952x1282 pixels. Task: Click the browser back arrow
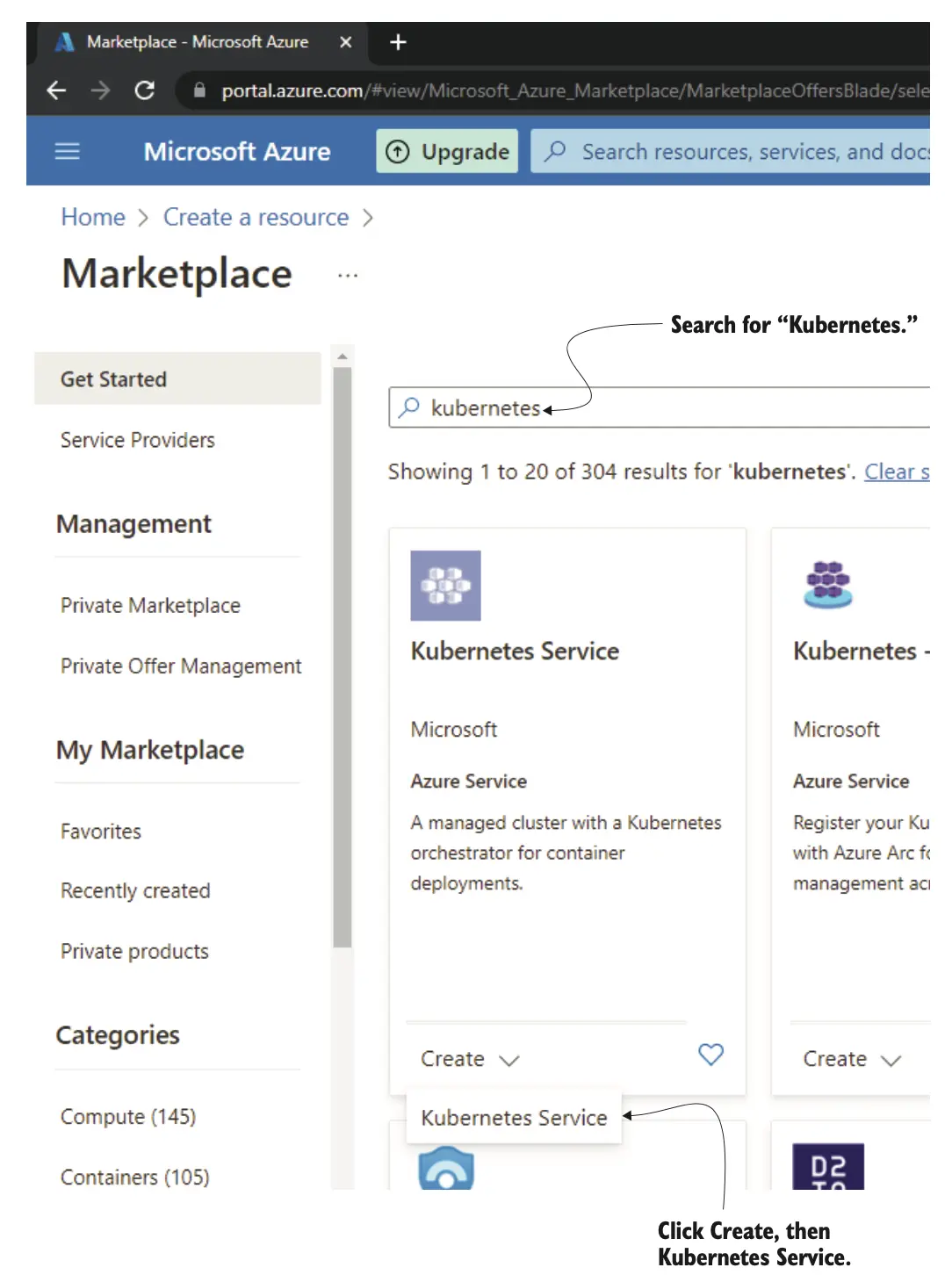pos(56,90)
